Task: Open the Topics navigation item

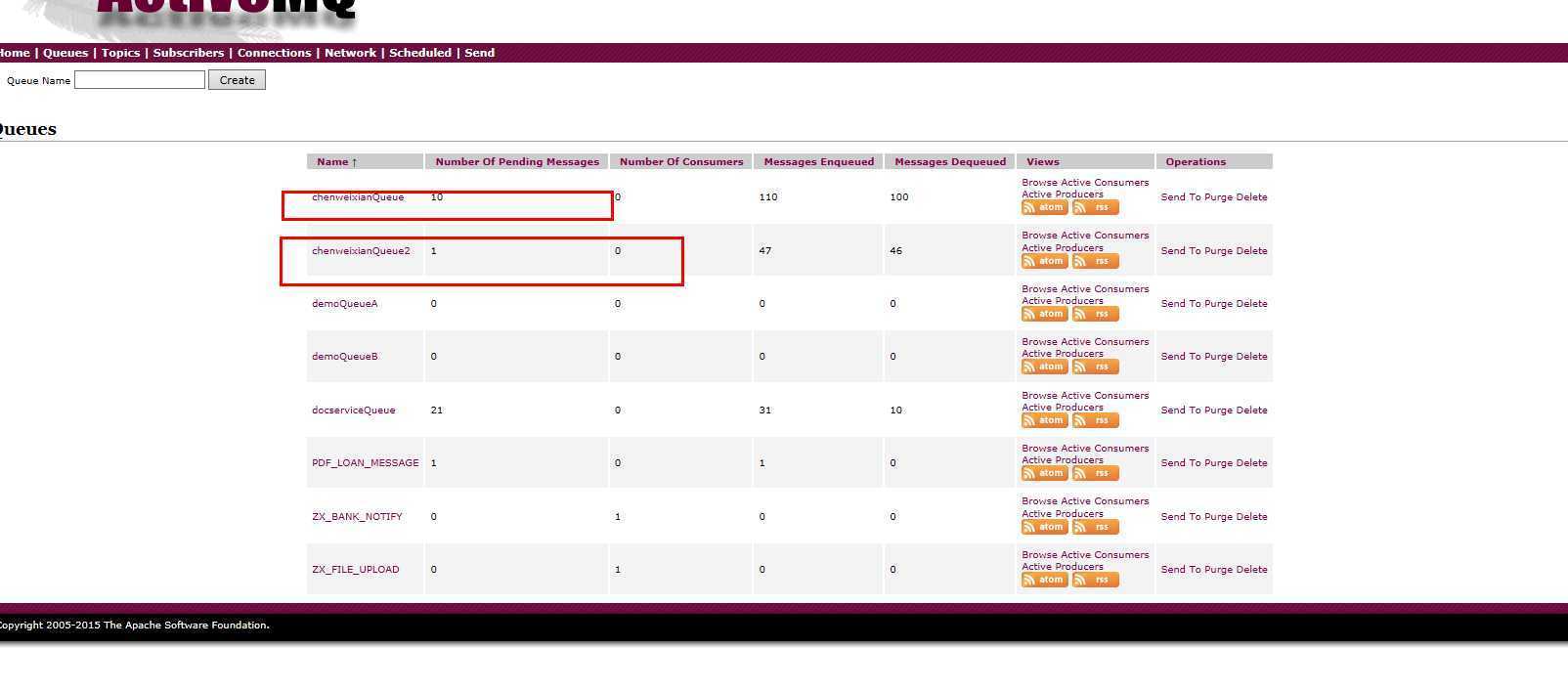Action: tap(121, 53)
